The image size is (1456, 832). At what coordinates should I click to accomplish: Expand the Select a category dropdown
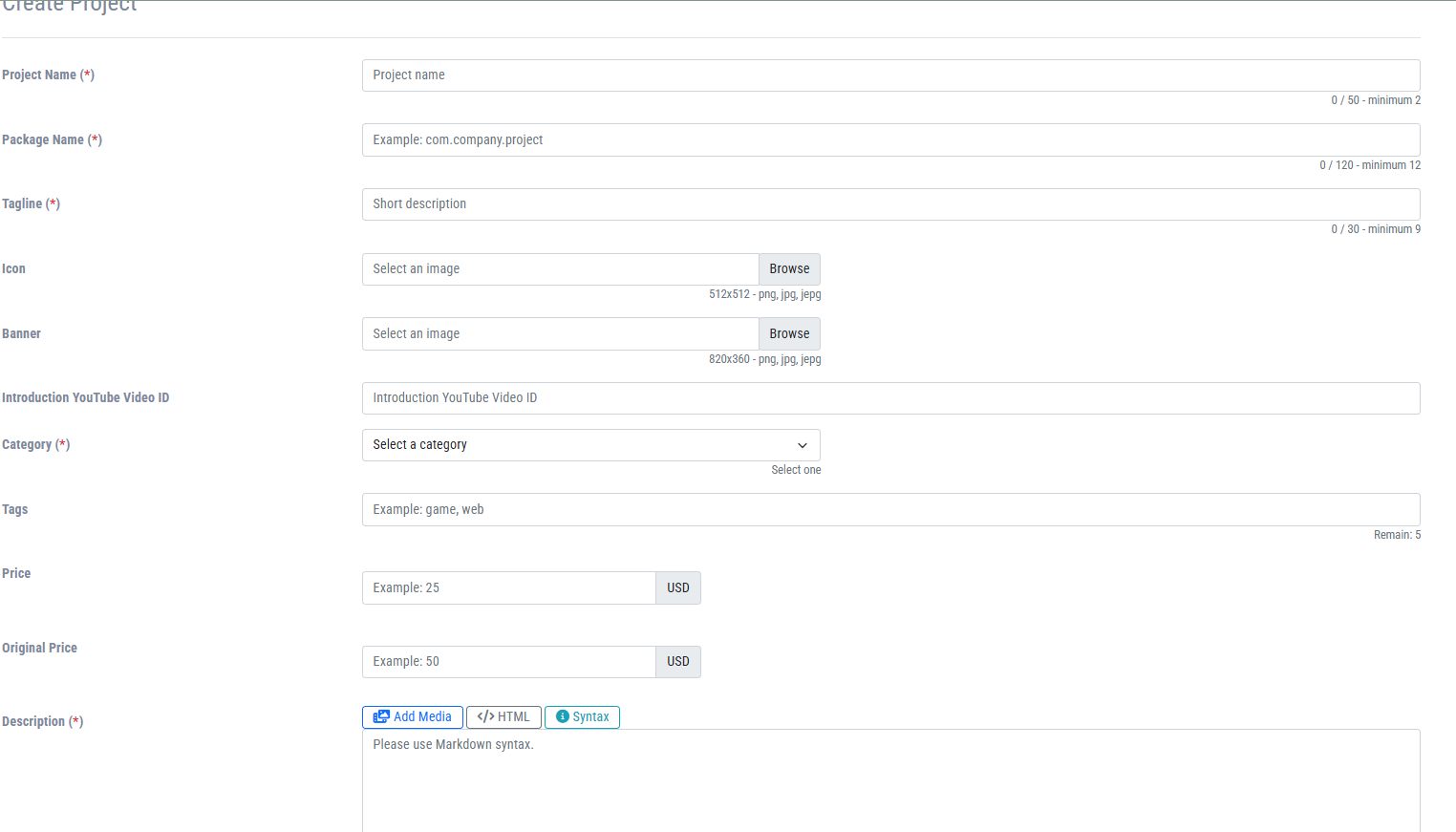coord(590,445)
